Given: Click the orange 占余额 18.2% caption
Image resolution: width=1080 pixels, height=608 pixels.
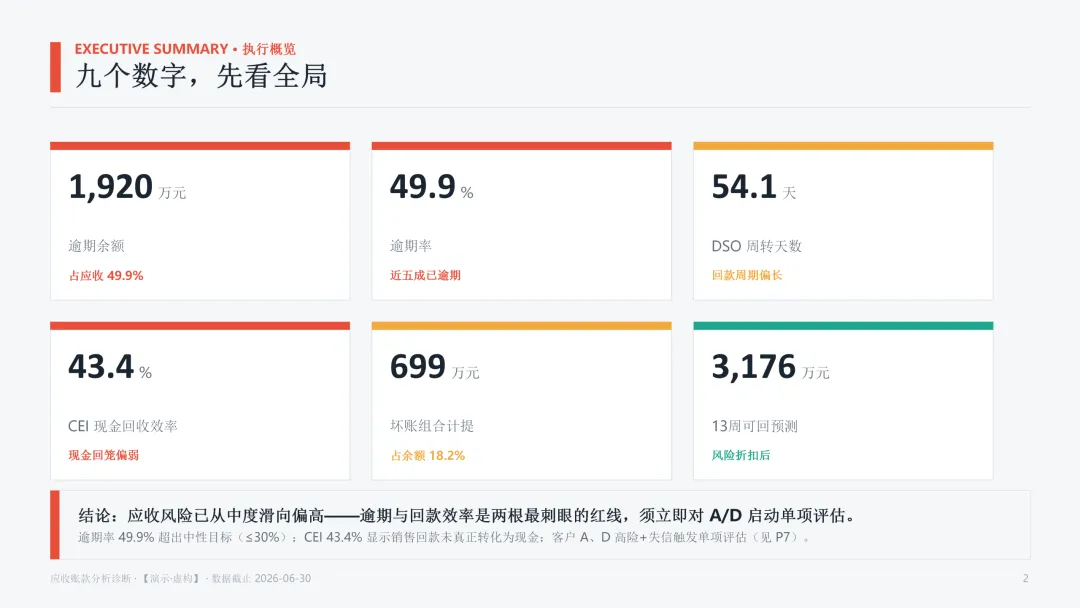Looking at the screenshot, I should point(428,456).
